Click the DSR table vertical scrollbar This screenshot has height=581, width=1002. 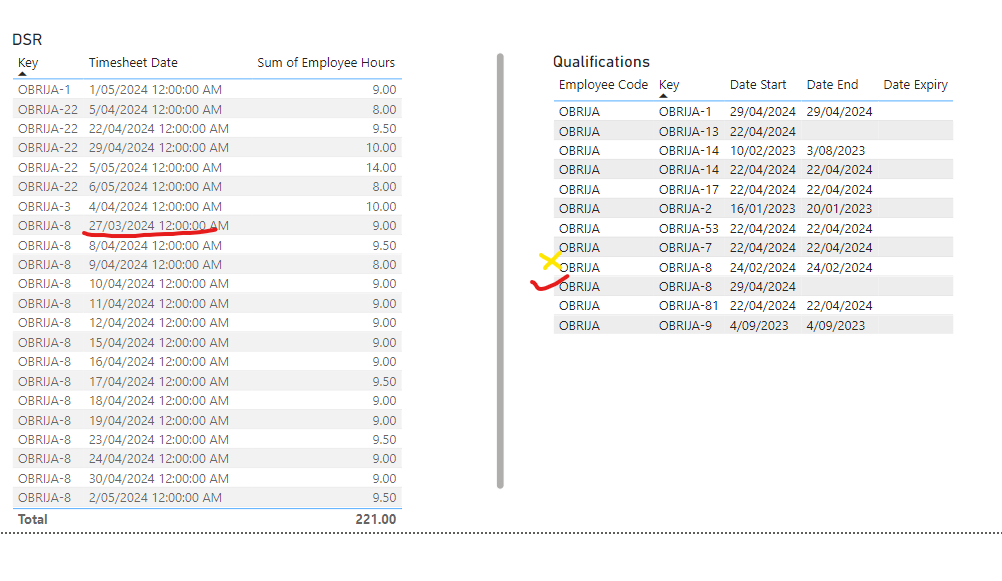pyautogui.click(x=500, y=271)
